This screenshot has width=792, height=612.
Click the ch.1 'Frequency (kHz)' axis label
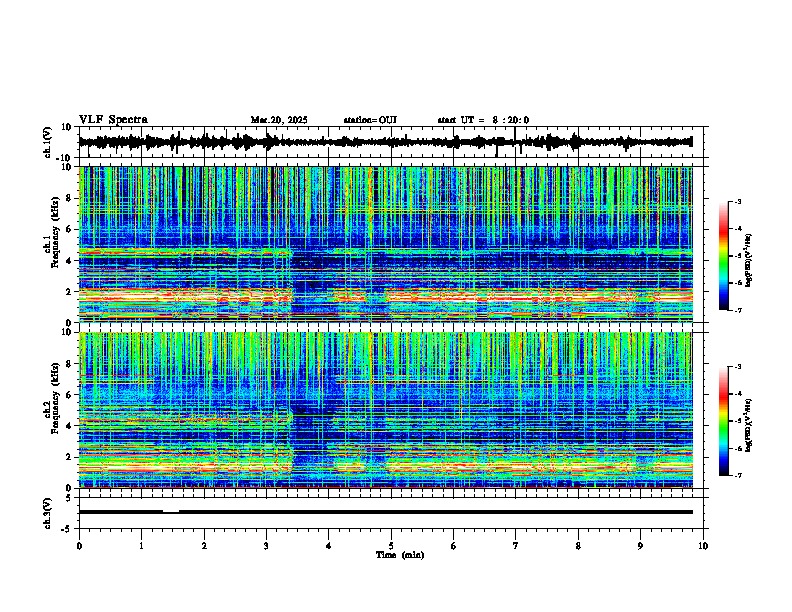pyautogui.click(x=55, y=233)
